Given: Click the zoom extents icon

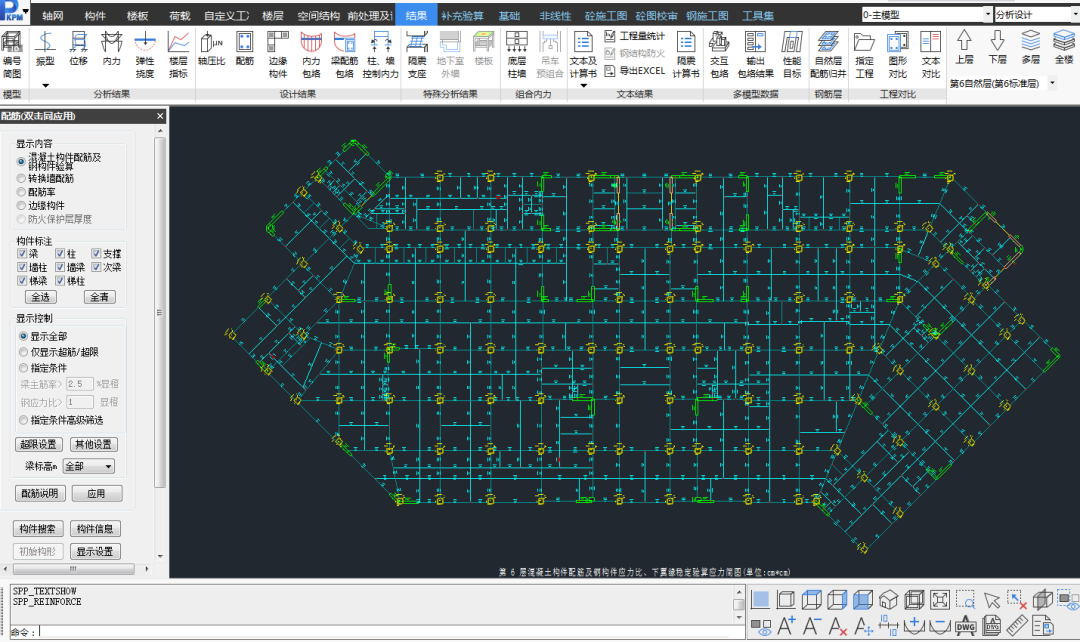Looking at the screenshot, I should [939, 599].
